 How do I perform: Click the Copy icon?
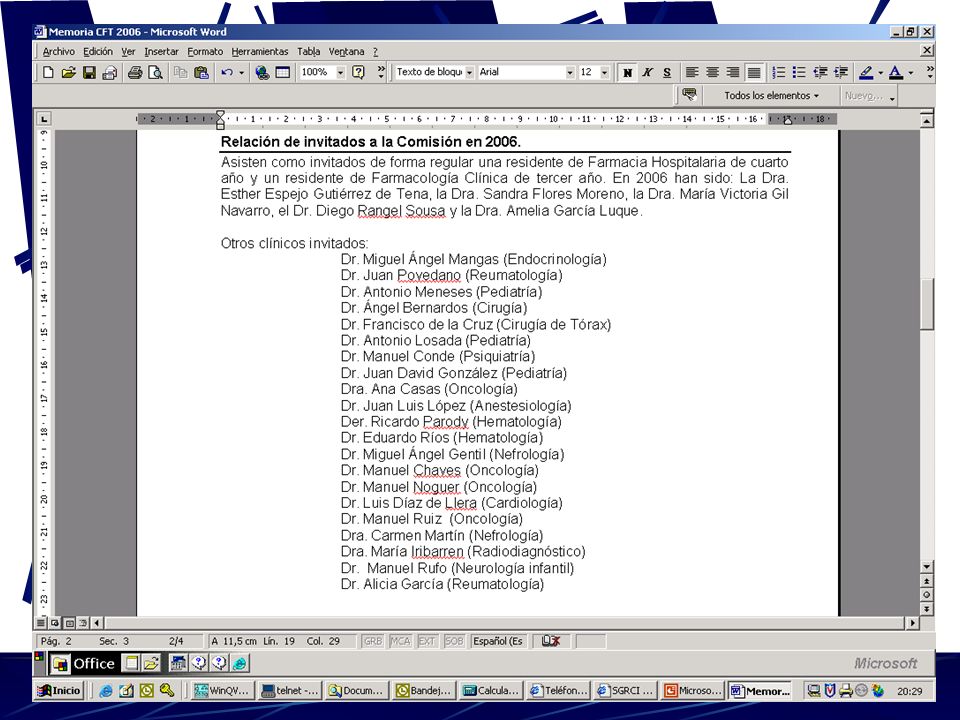180,73
